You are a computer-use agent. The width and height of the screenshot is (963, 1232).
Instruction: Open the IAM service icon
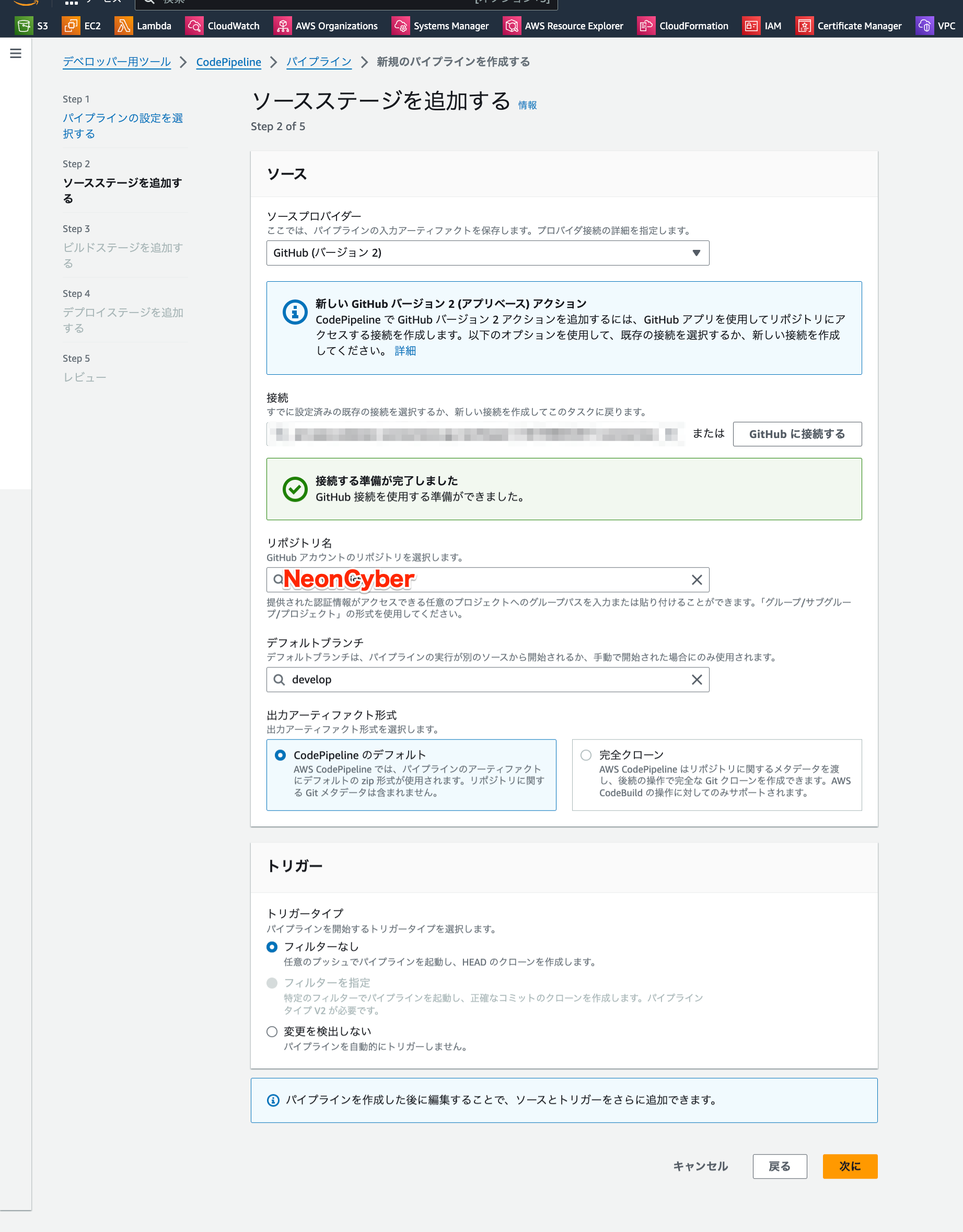[x=750, y=26]
